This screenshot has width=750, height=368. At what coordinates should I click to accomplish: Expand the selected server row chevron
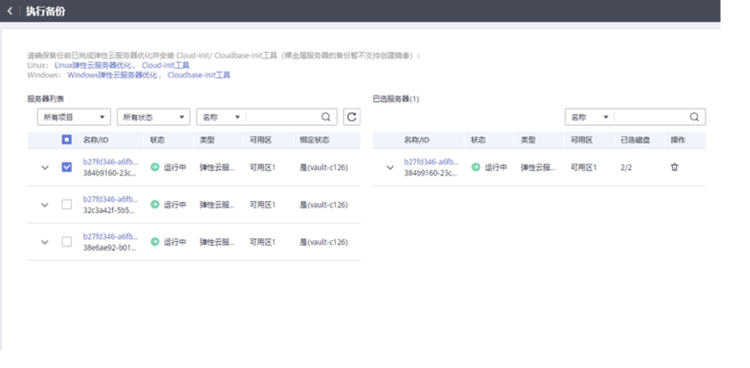(x=390, y=167)
